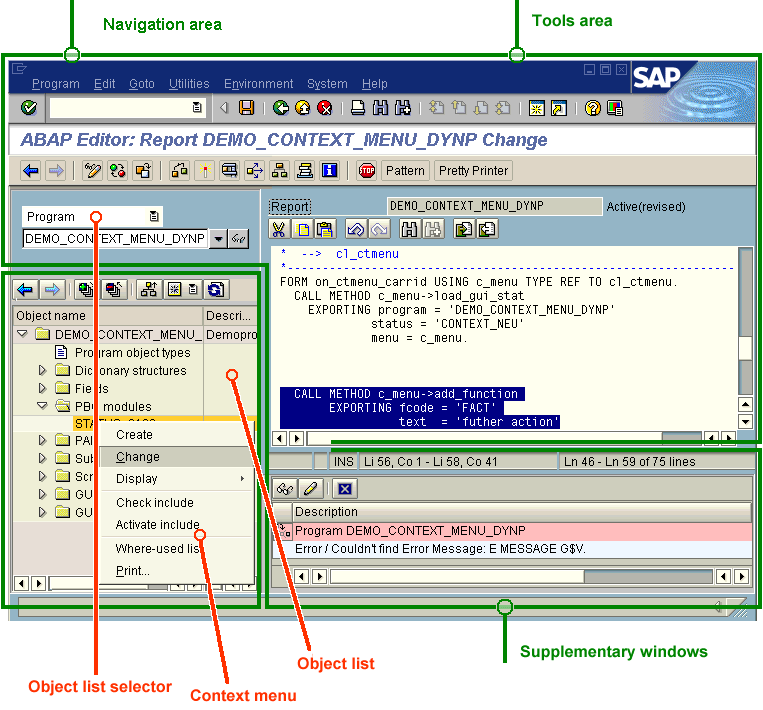Click the Refresh object list icon
The image size is (763, 710).
(216, 290)
